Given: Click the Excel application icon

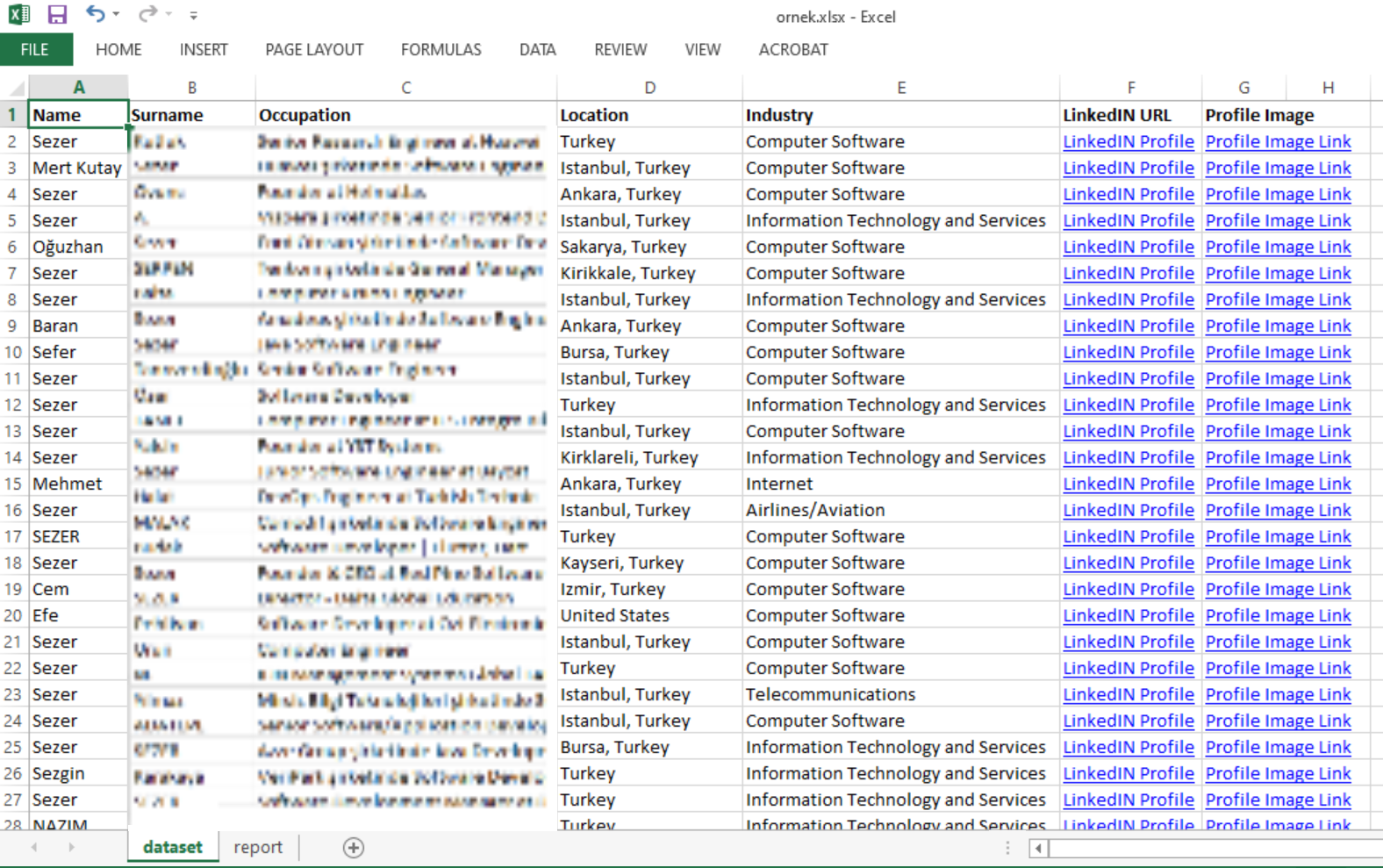Looking at the screenshot, I should tap(18, 14).
